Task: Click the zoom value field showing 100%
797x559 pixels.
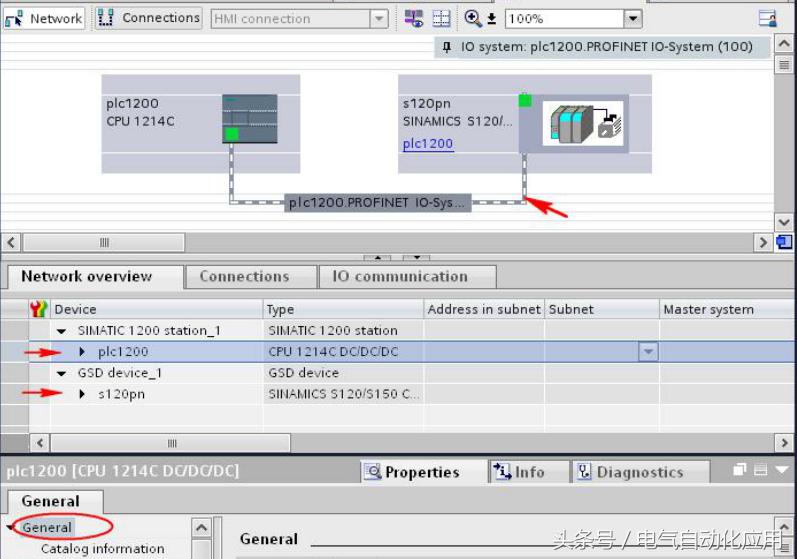Action: point(564,19)
